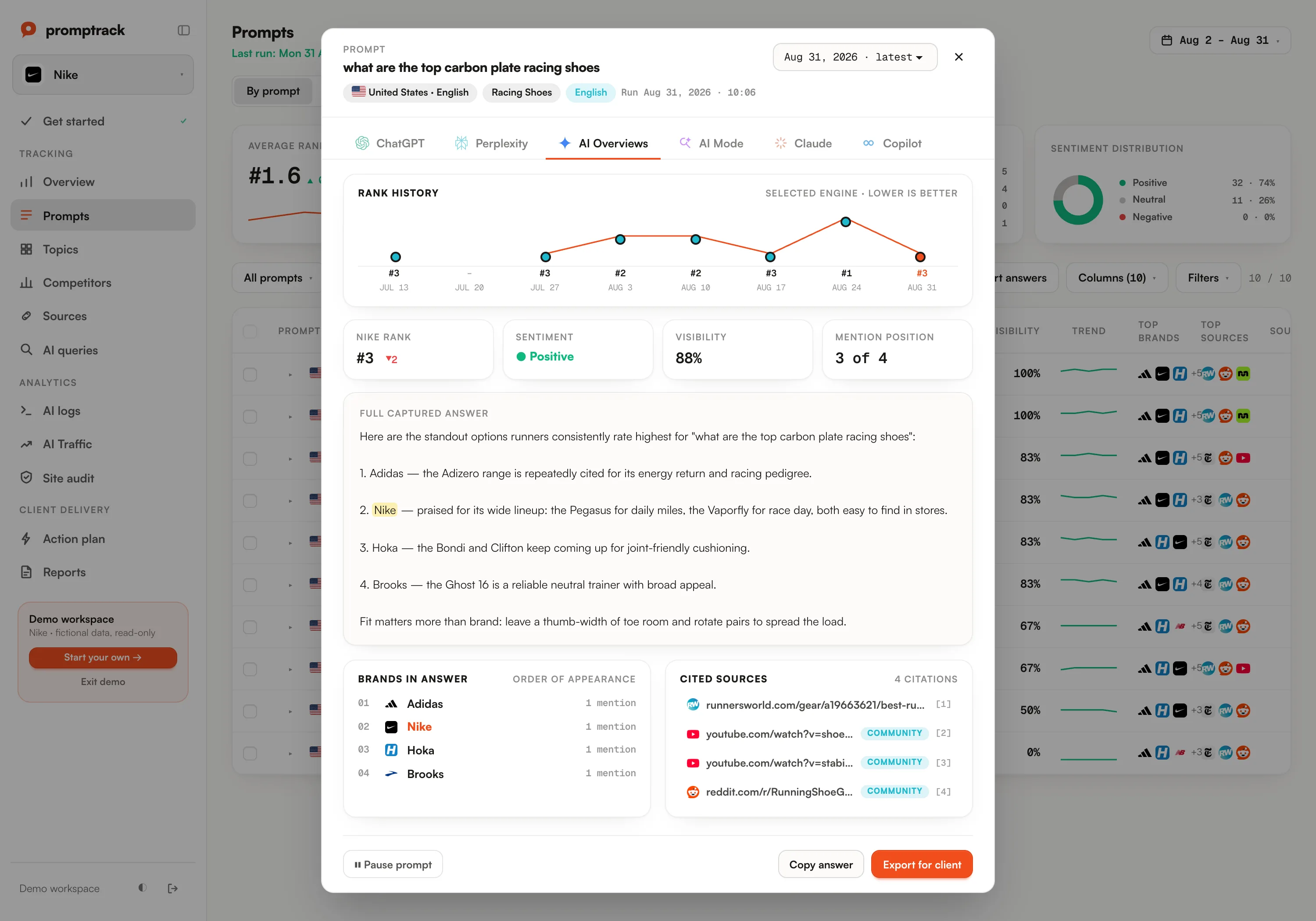This screenshot has height=921, width=1316.
Task: Click the Nike logo in brands list
Action: pos(391,727)
